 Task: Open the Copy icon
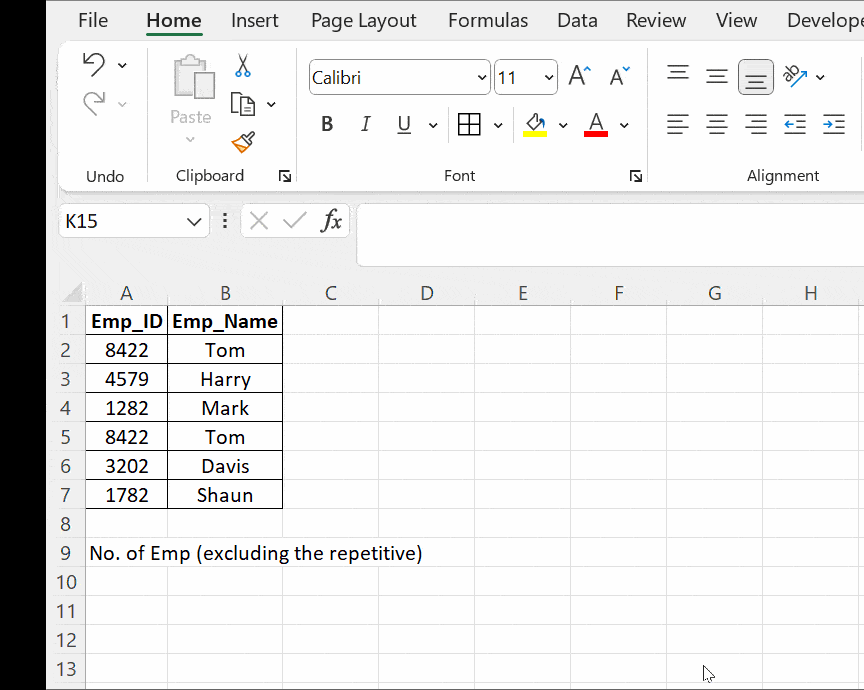(243, 103)
